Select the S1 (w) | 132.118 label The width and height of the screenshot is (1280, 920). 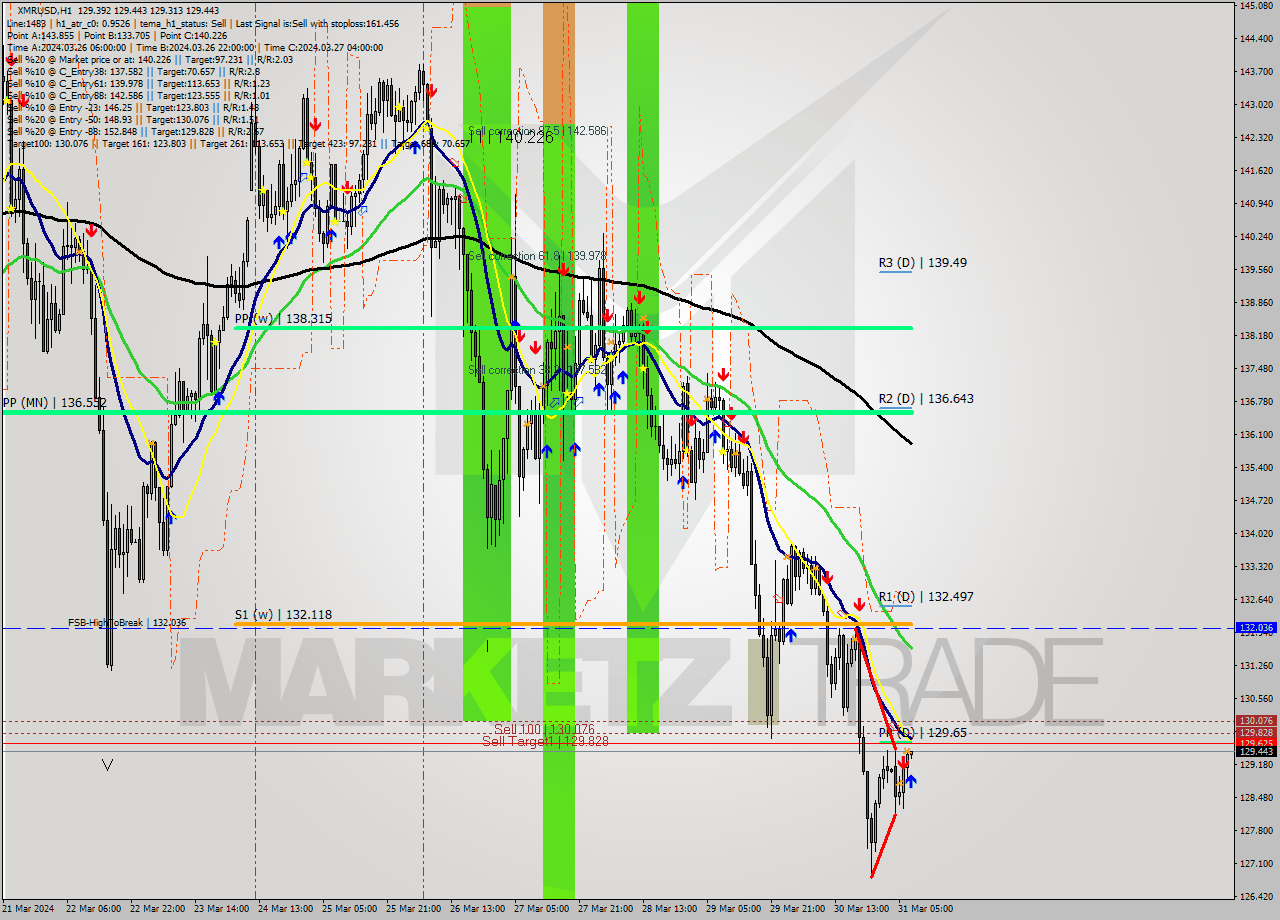pyautogui.click(x=283, y=615)
